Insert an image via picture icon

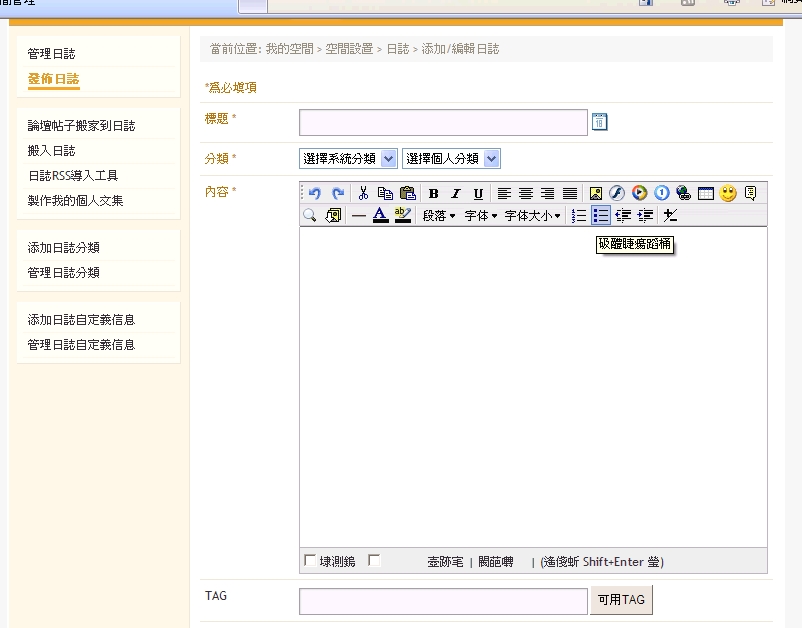595,193
